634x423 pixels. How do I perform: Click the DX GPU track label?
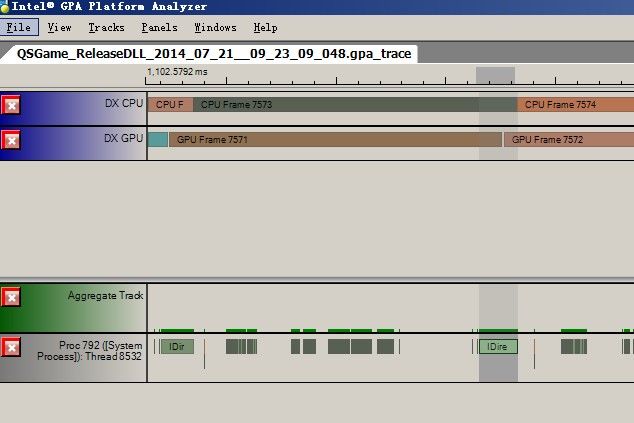click(123, 138)
